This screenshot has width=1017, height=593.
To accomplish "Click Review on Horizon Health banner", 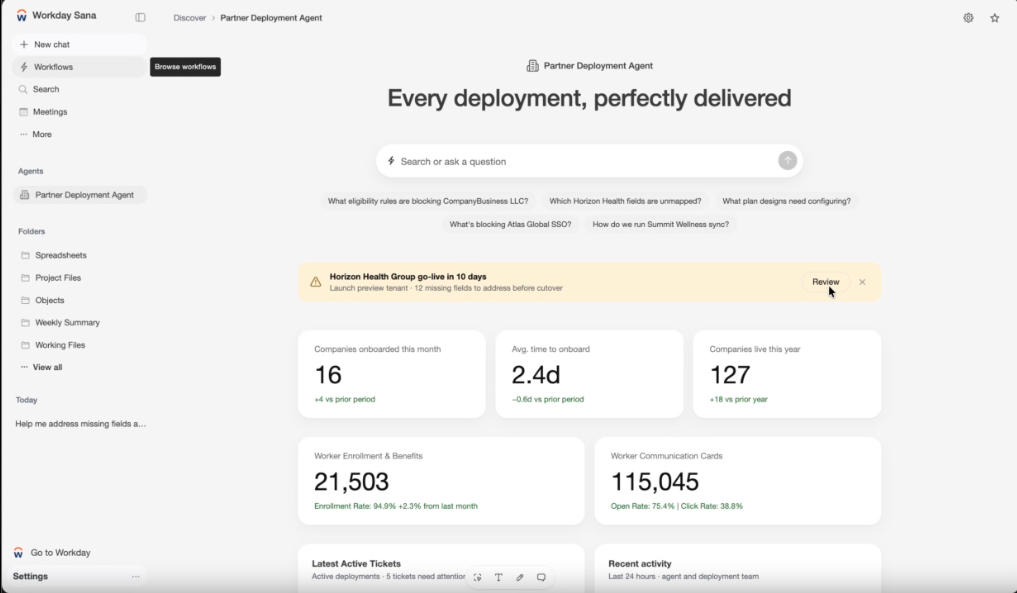I will coord(826,282).
